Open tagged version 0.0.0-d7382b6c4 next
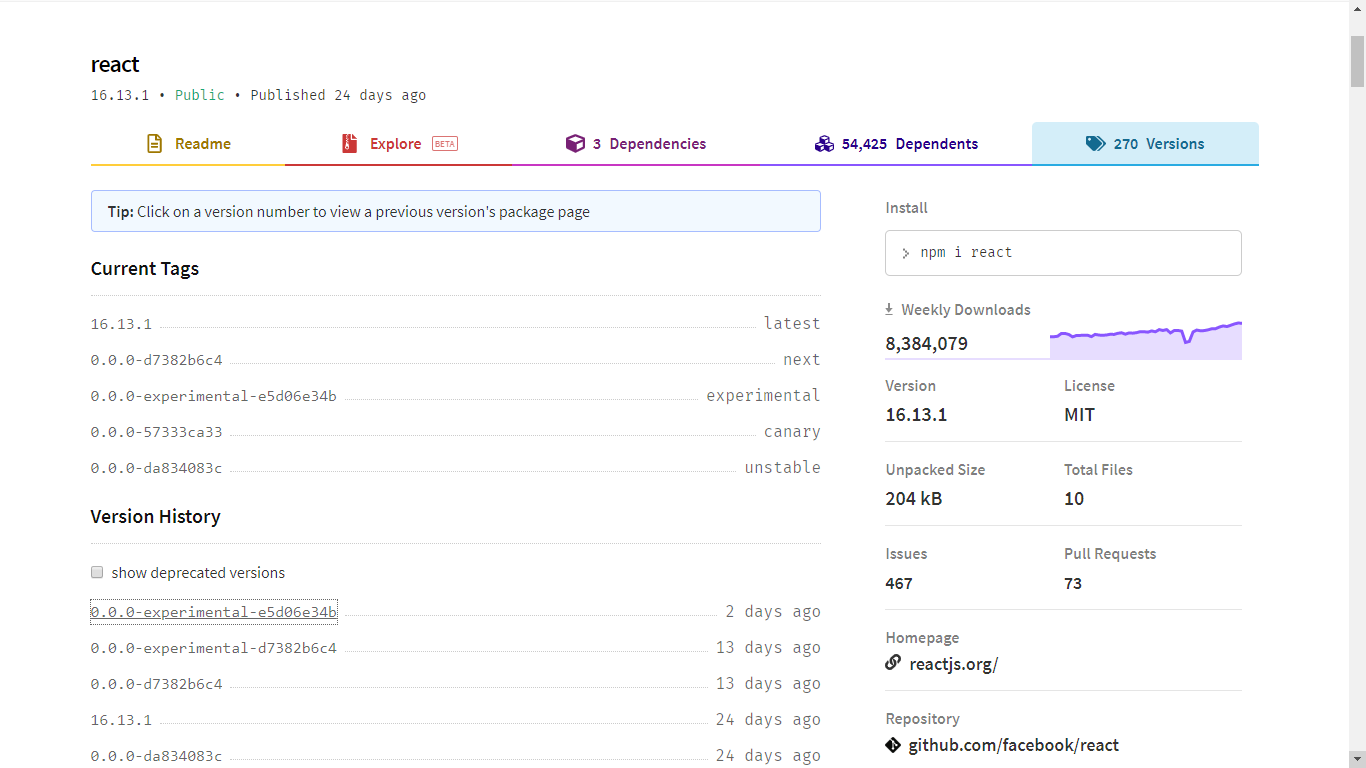Image resolution: width=1366 pixels, height=768 pixels. click(x=156, y=360)
